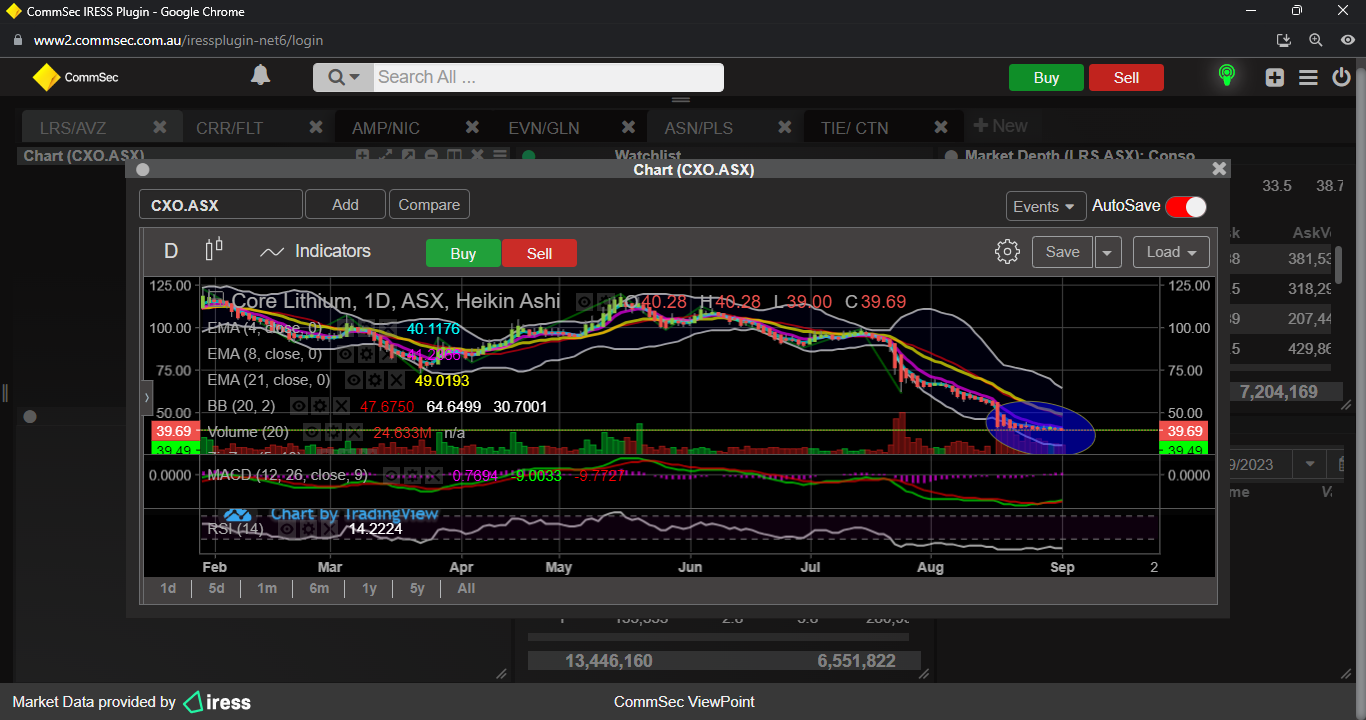Remove the EMA (8, close, 0) indicator
Screen dimensions: 1366x720
(388, 354)
